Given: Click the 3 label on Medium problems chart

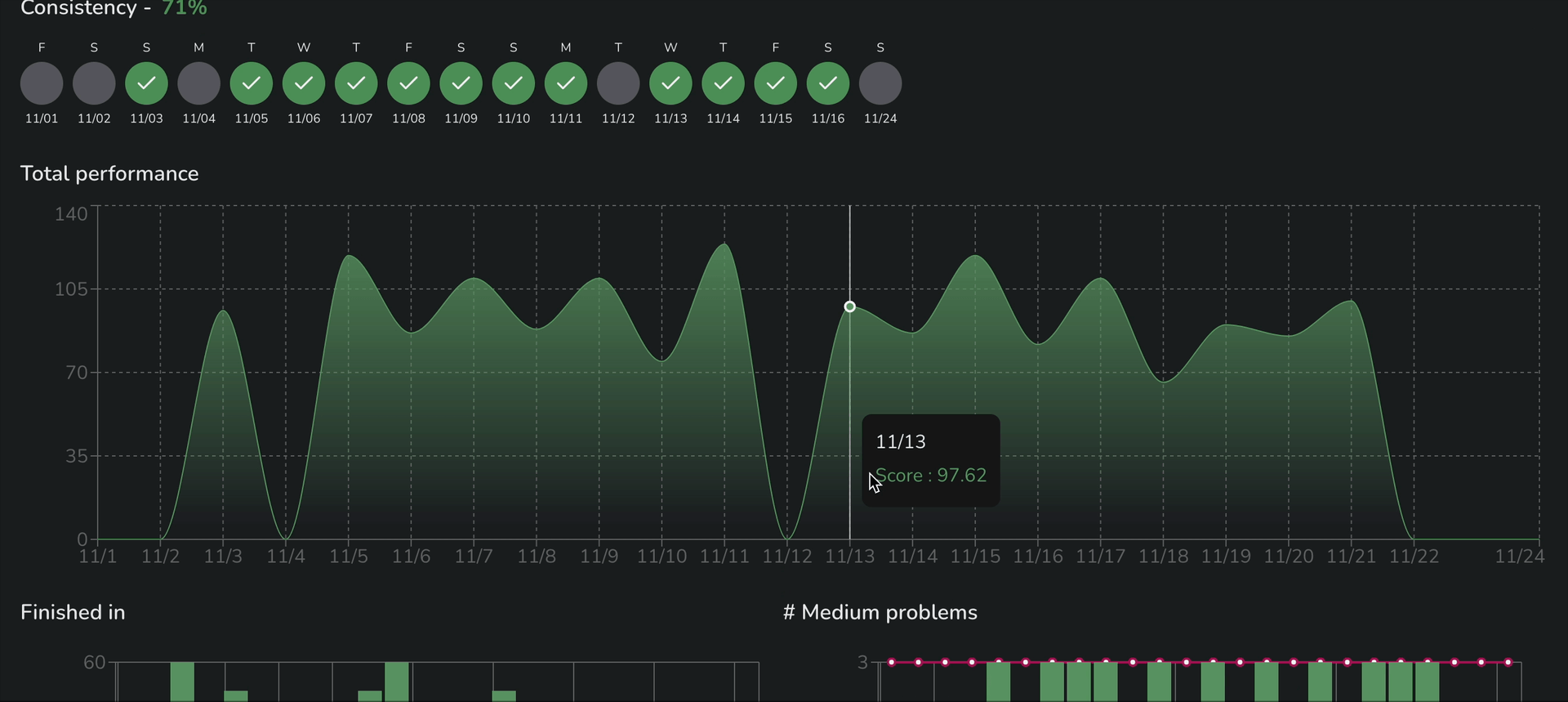Looking at the screenshot, I should [x=862, y=662].
